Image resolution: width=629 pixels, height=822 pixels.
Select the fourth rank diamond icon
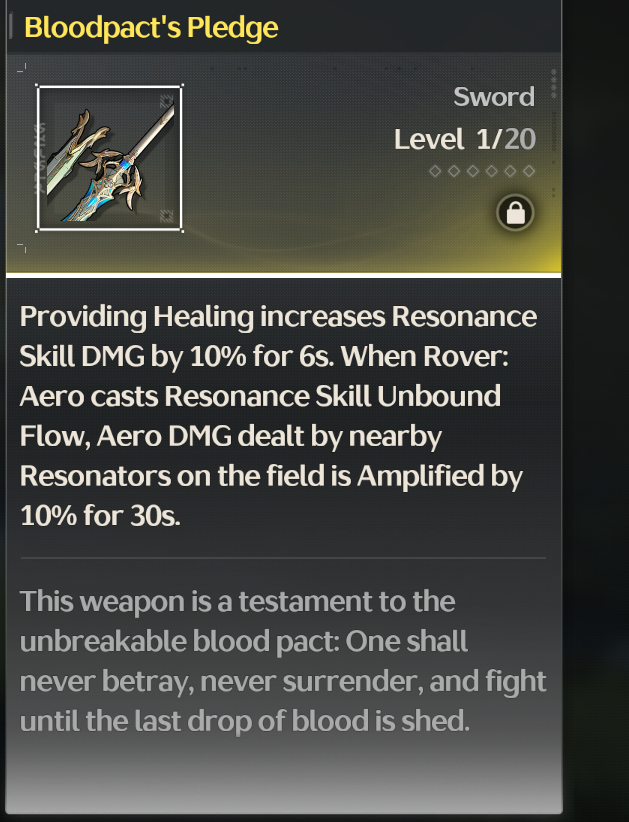491,171
